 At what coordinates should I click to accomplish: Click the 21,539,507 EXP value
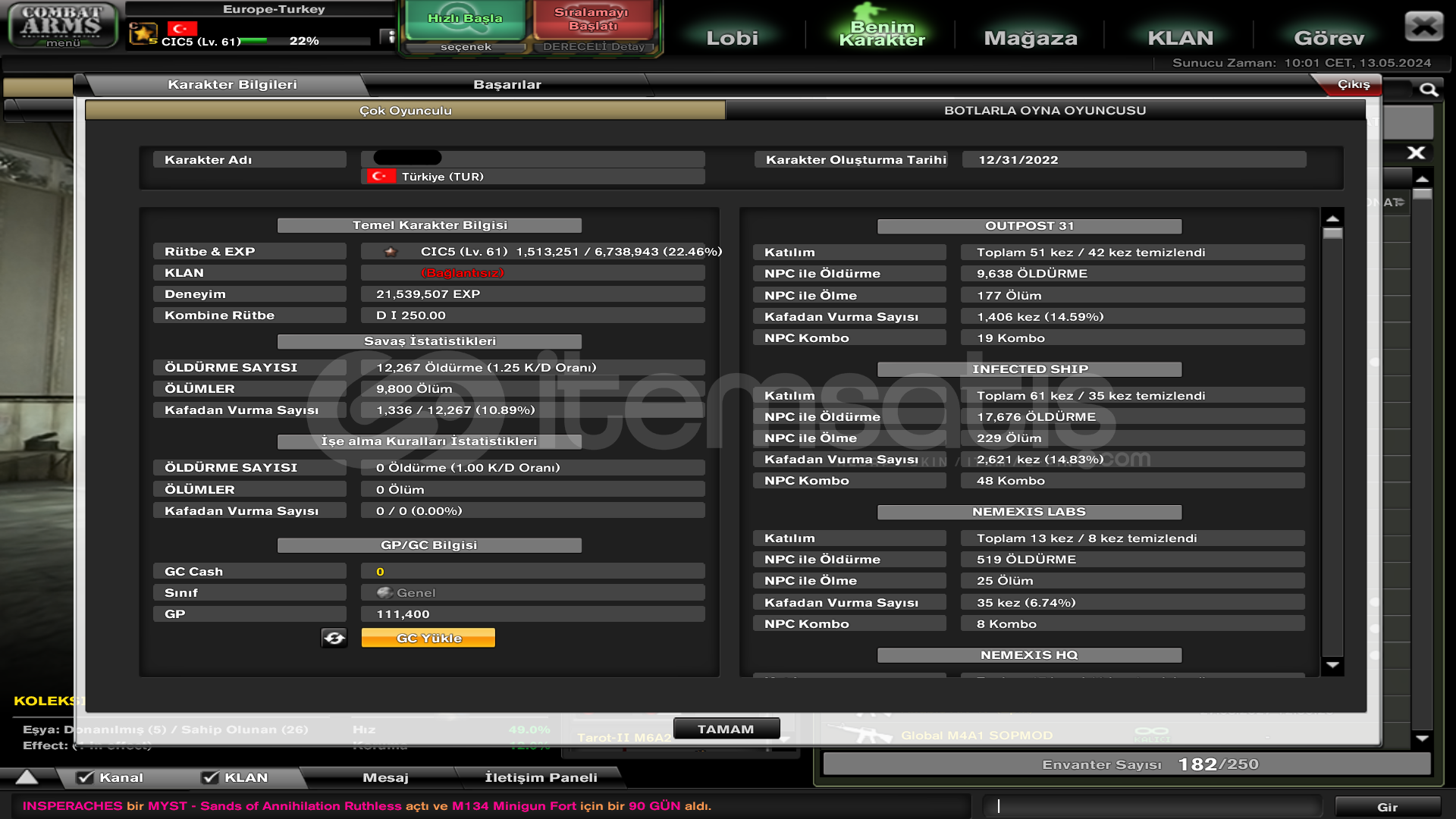pyautogui.click(x=428, y=294)
